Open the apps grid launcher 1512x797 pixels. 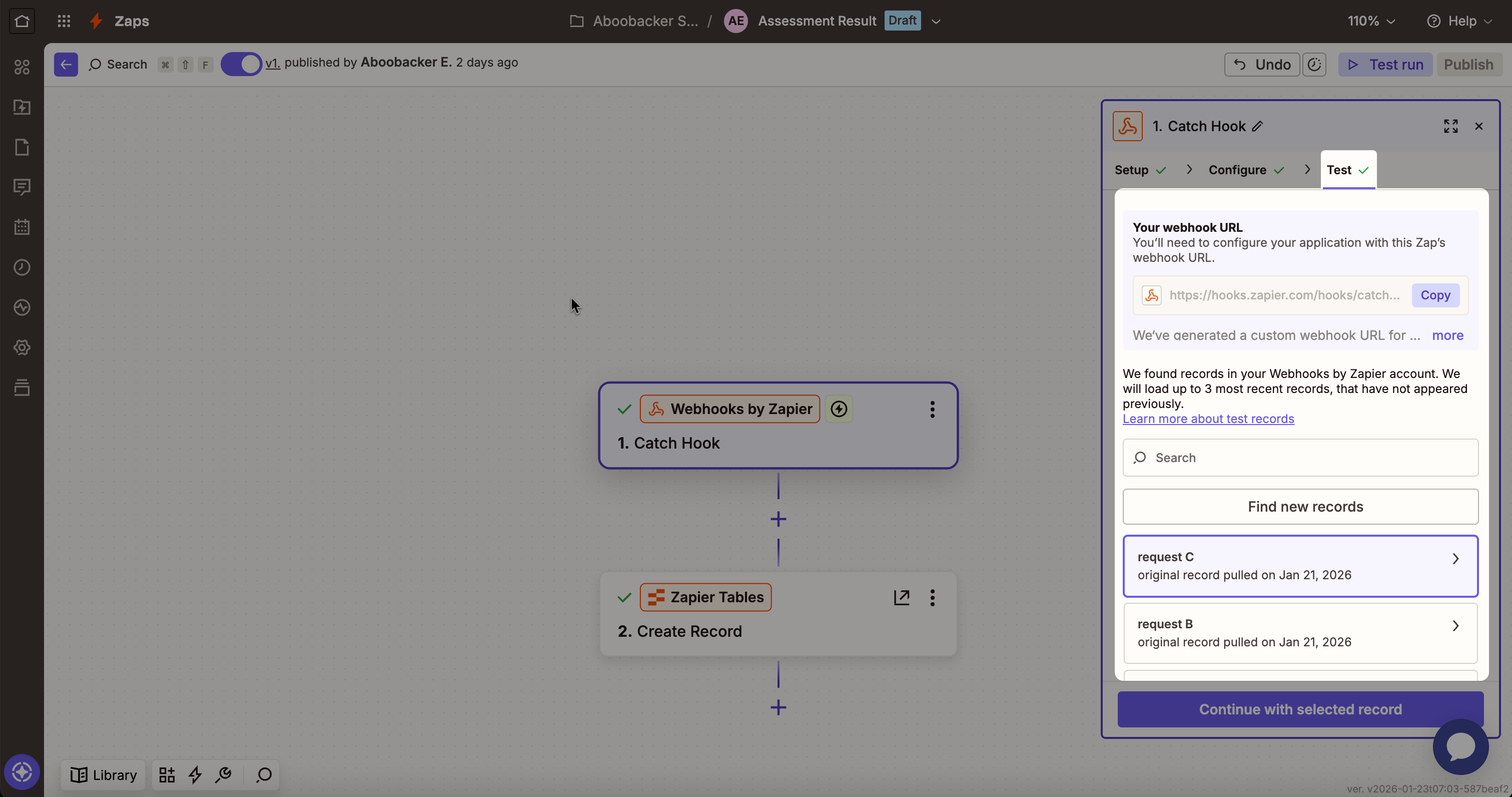click(64, 21)
